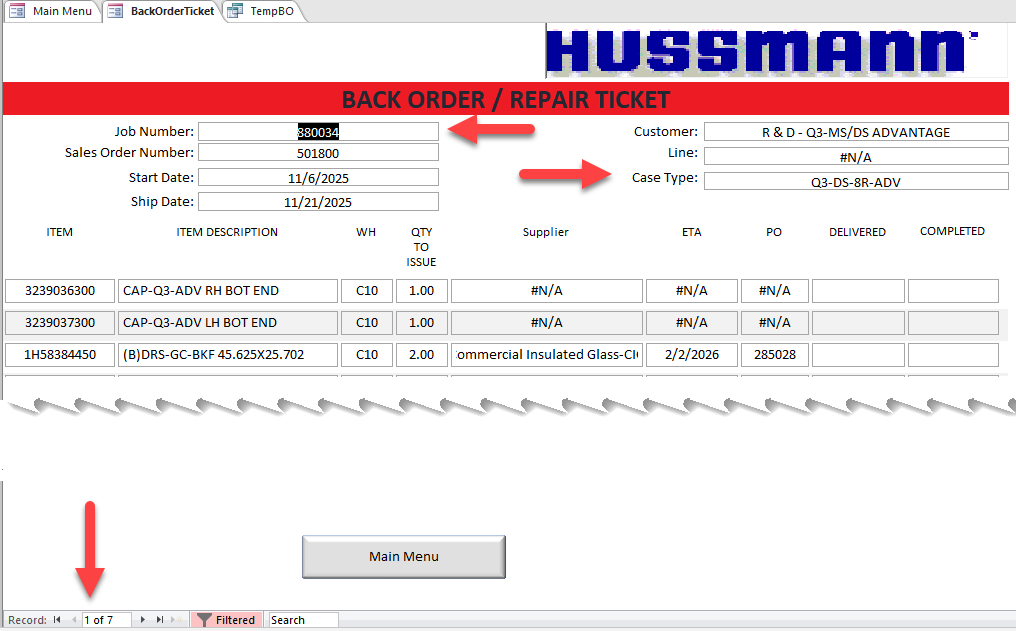Open the TempBO tab
Screen dimensions: 1016x631
click(x=263, y=11)
